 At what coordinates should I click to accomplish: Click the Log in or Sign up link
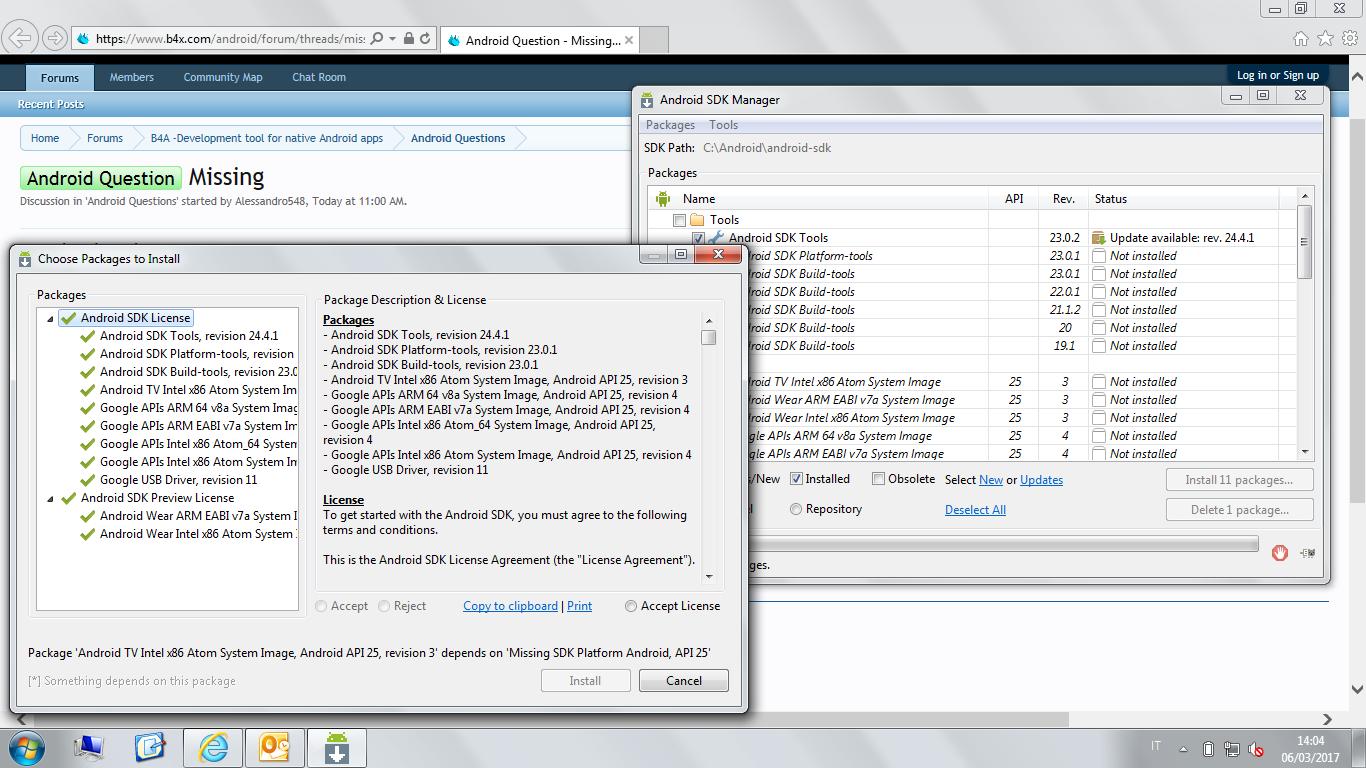(x=1277, y=75)
